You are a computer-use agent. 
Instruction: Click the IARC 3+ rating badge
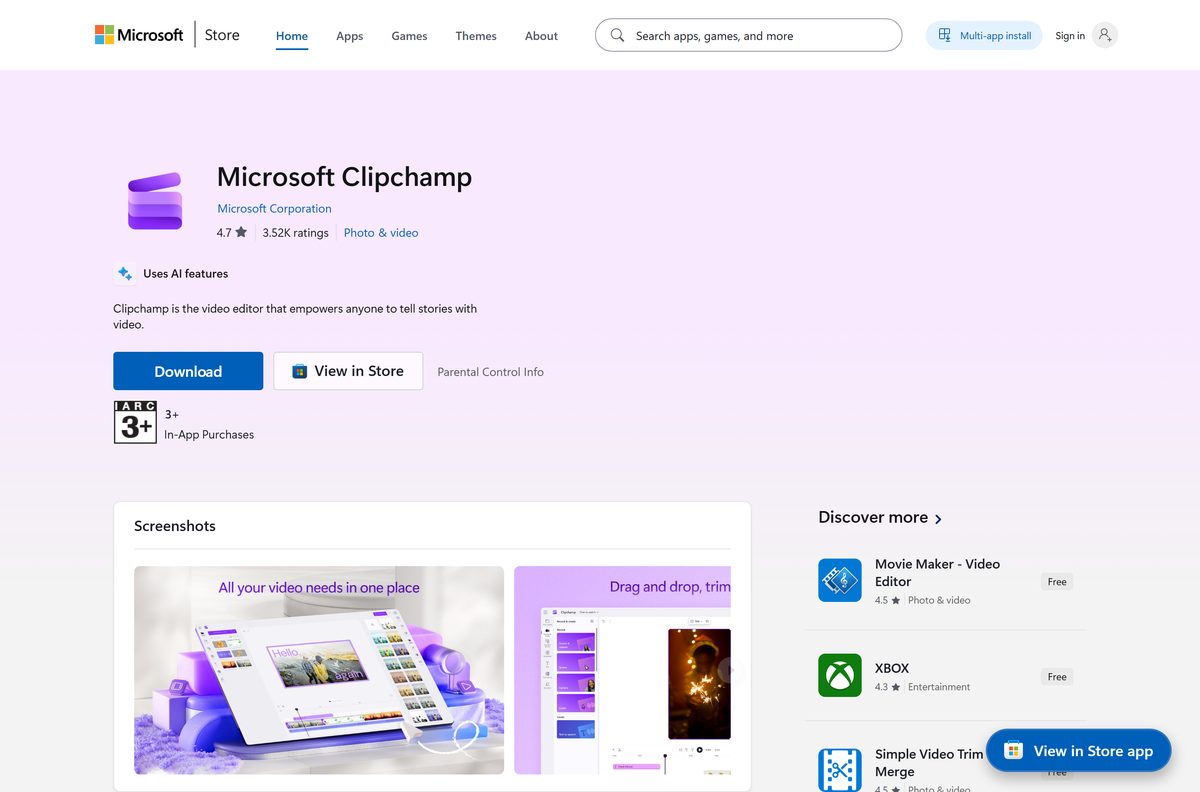pos(135,422)
